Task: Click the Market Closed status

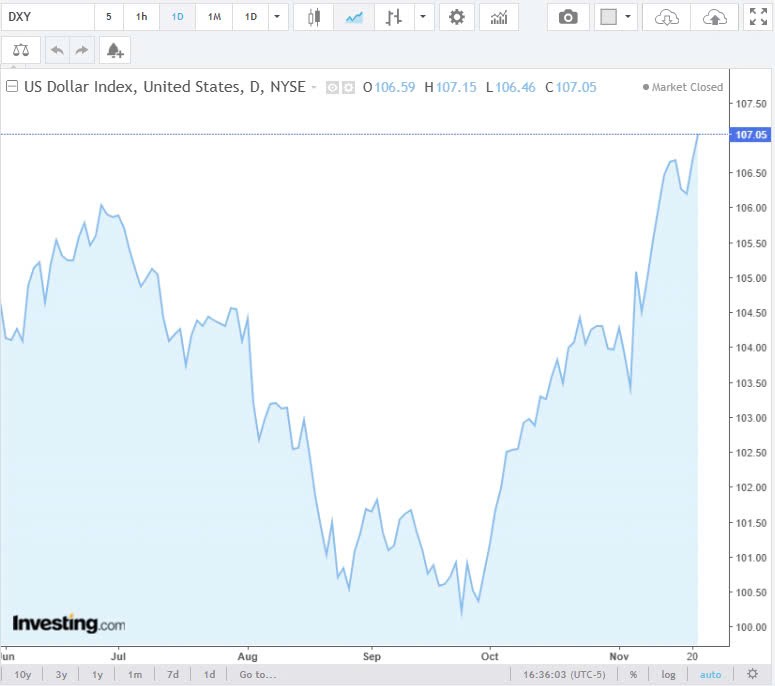Action: point(683,87)
